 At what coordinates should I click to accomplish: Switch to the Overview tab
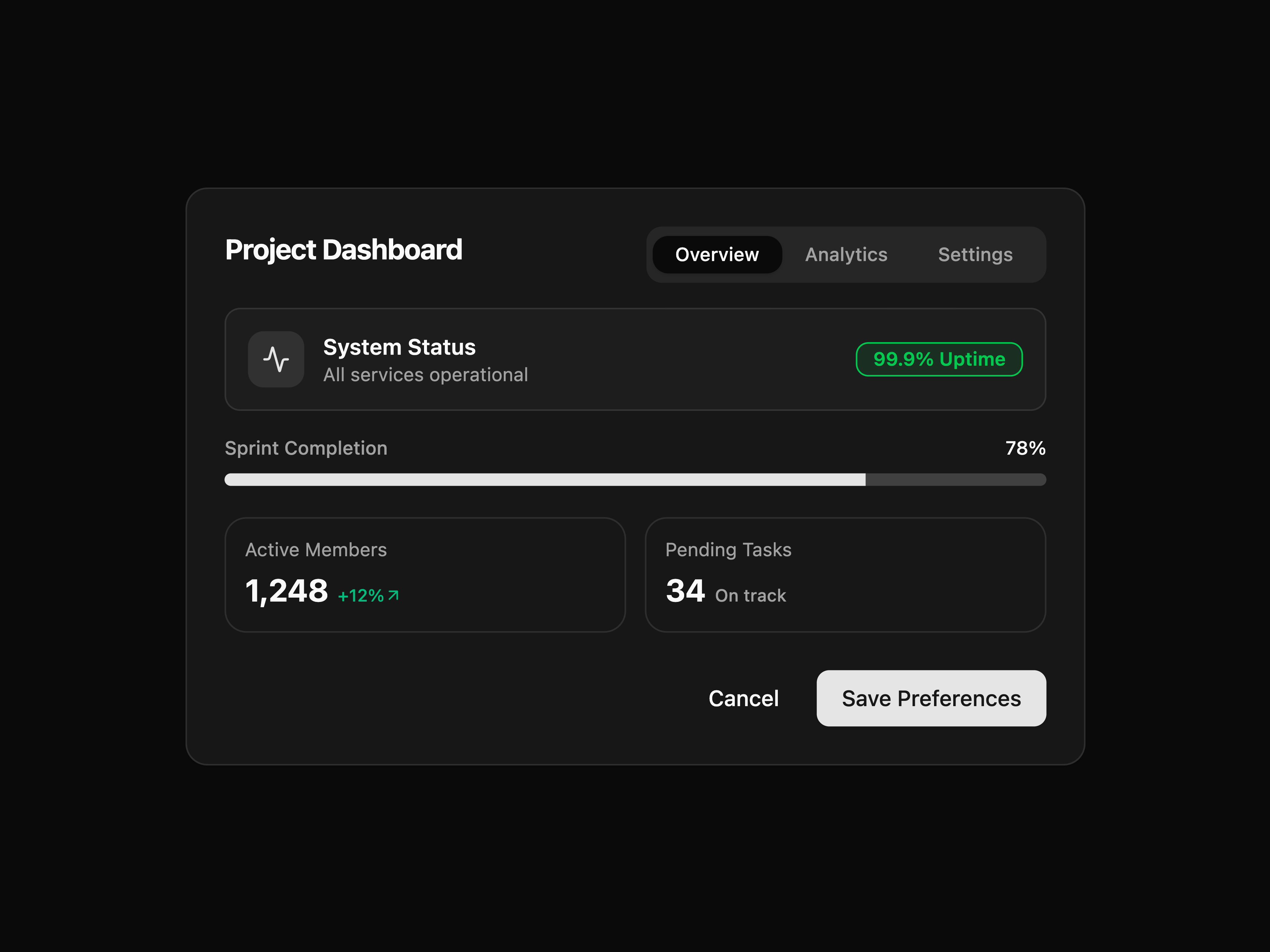click(x=717, y=254)
